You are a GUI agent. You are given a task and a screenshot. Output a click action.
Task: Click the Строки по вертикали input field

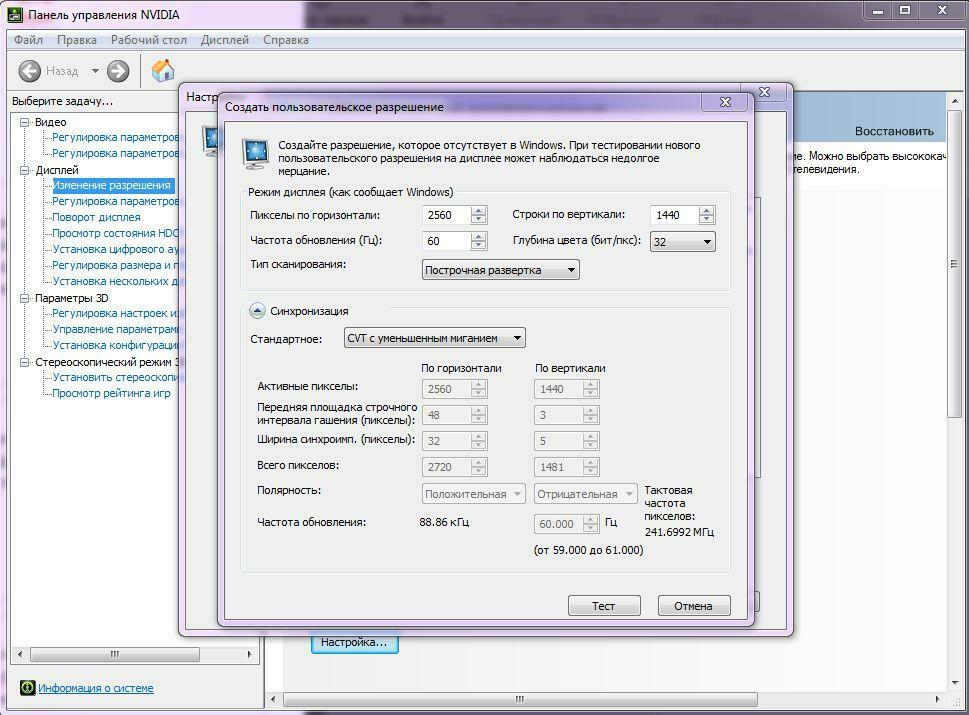pos(674,215)
